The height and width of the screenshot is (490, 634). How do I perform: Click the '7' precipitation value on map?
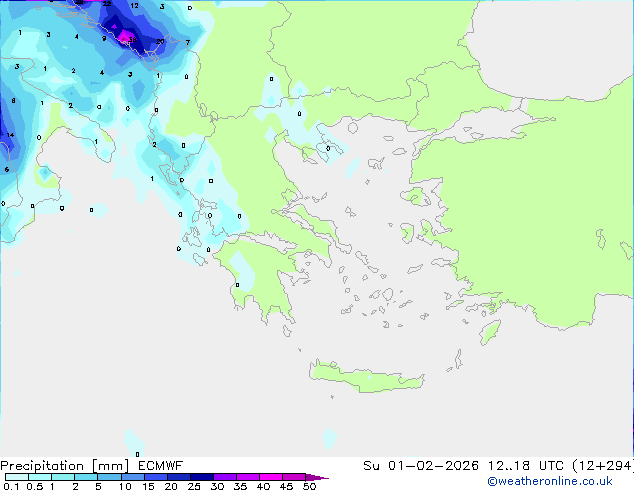(188, 42)
